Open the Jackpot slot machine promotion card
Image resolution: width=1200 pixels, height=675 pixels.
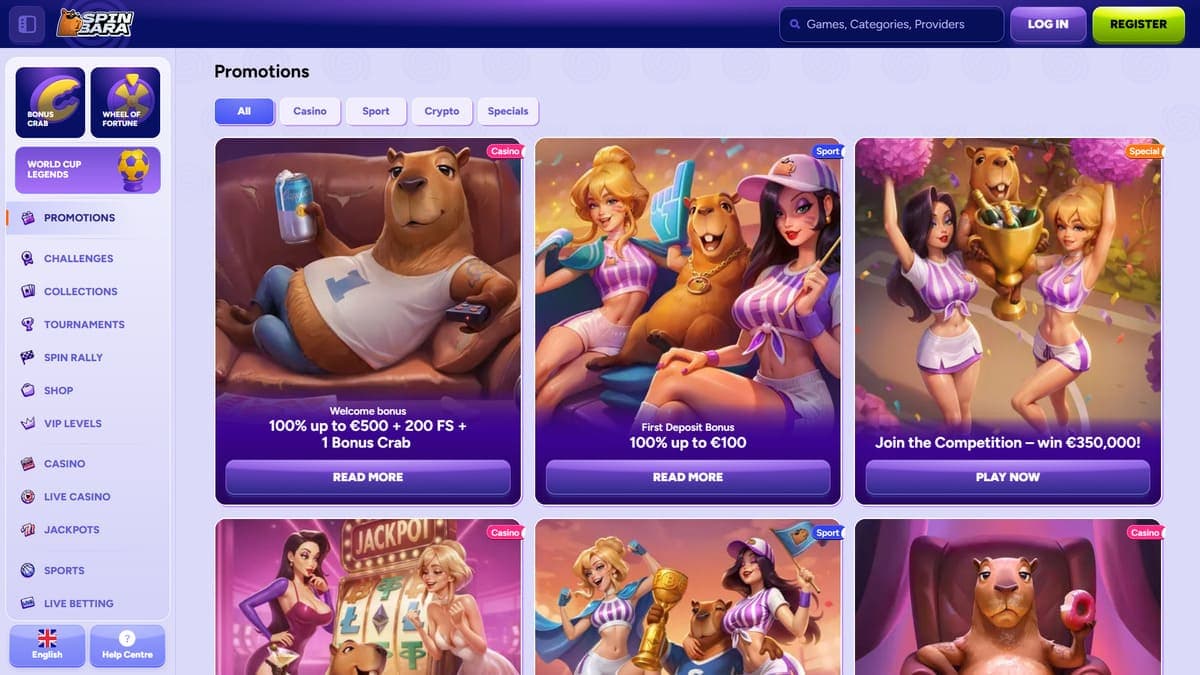[368, 597]
